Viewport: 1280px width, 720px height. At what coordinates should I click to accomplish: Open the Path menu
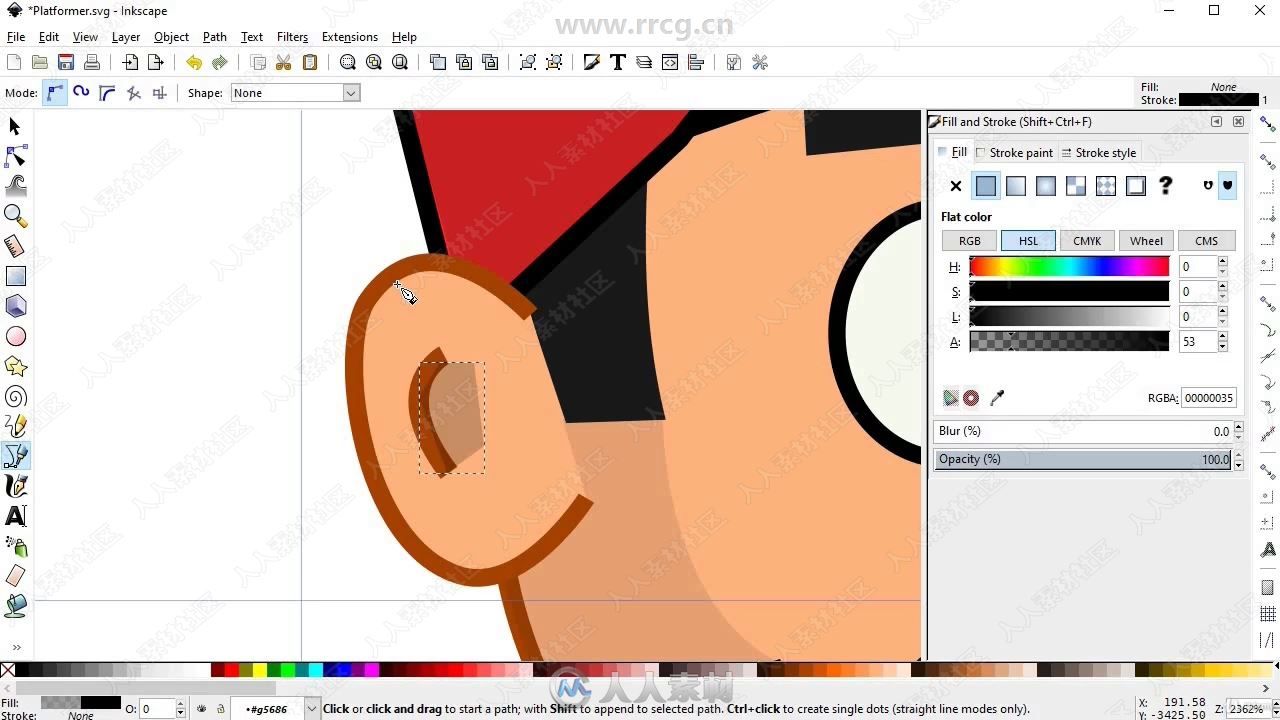[x=215, y=37]
